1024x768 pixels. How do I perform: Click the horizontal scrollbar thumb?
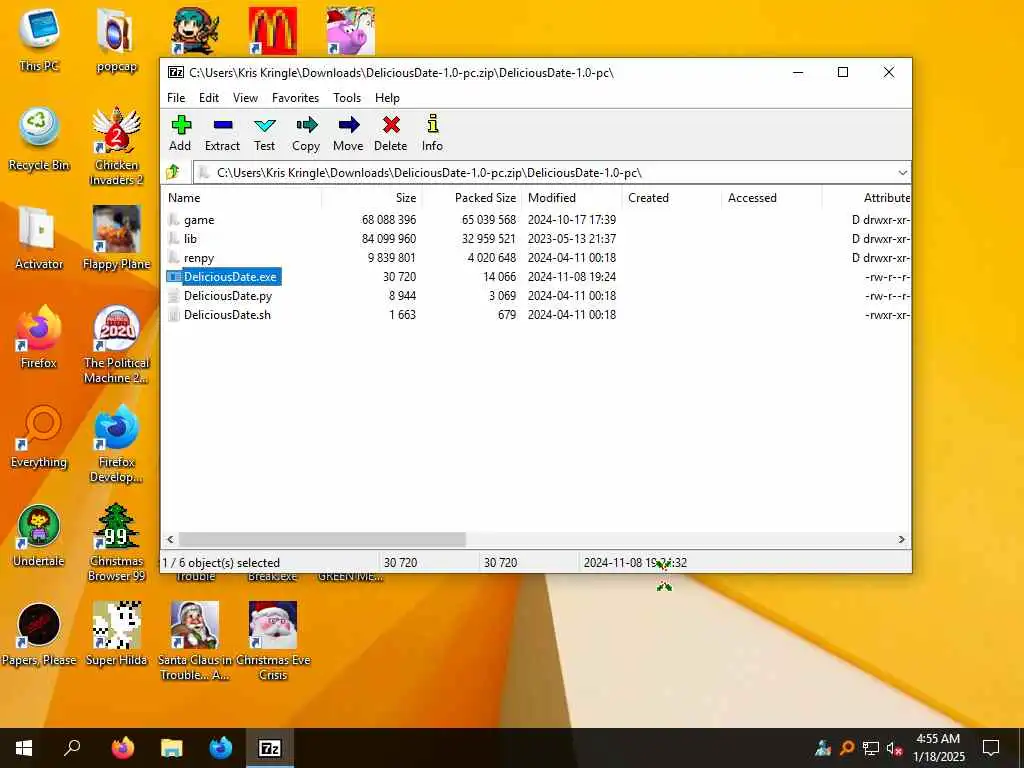click(322, 539)
